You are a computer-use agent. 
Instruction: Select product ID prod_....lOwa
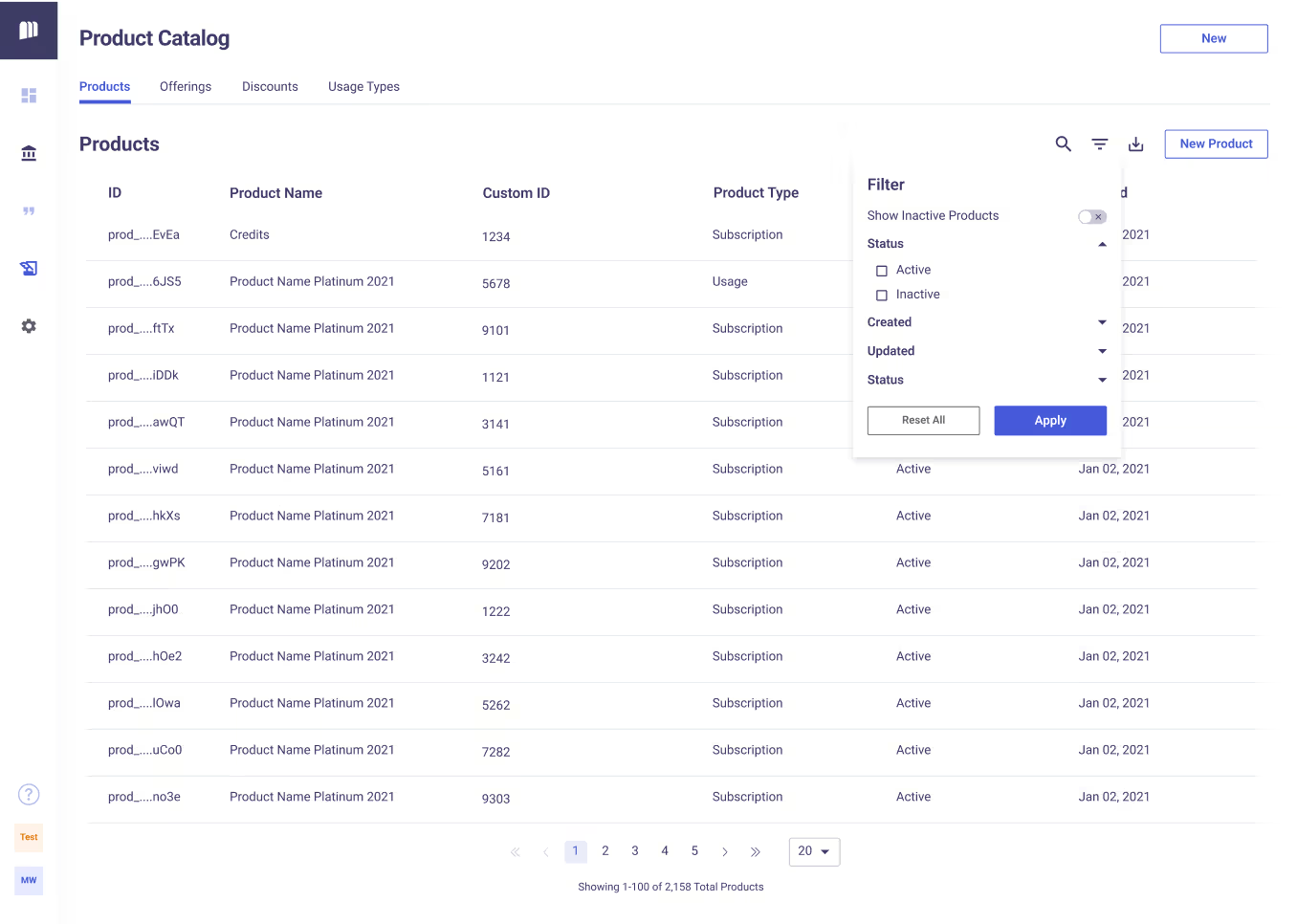pos(144,704)
